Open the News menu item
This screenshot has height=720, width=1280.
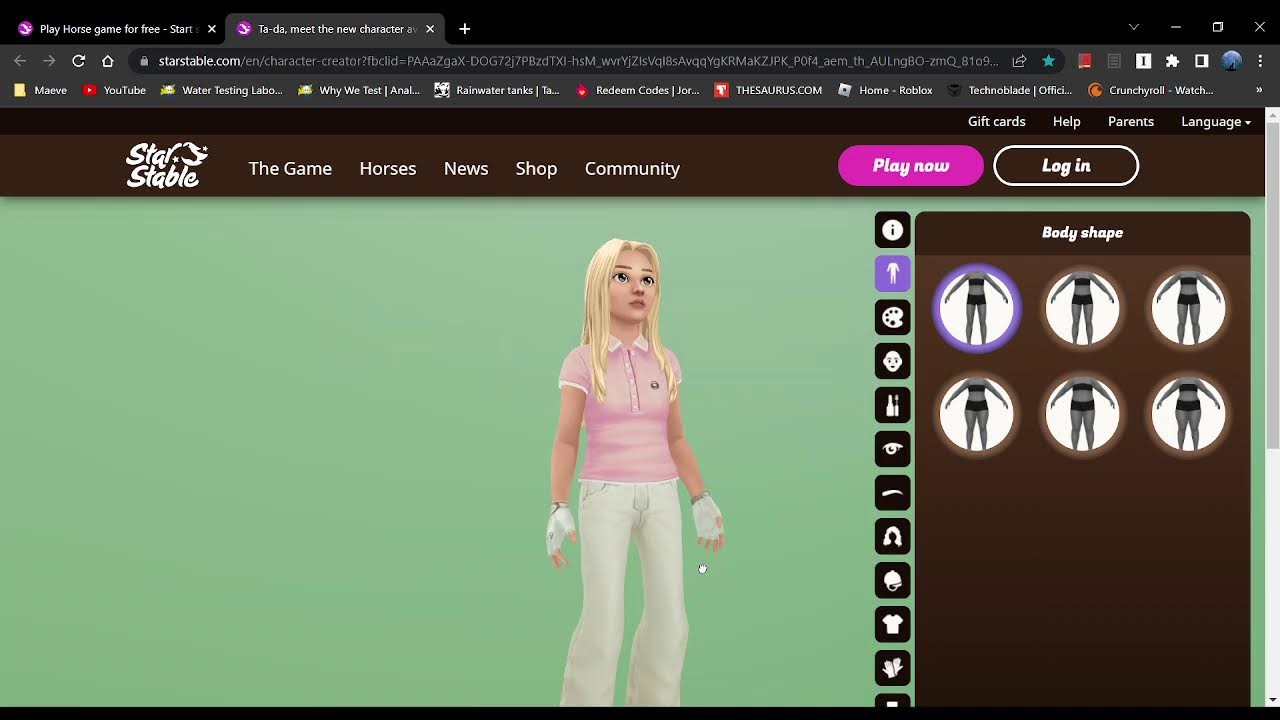tap(466, 168)
